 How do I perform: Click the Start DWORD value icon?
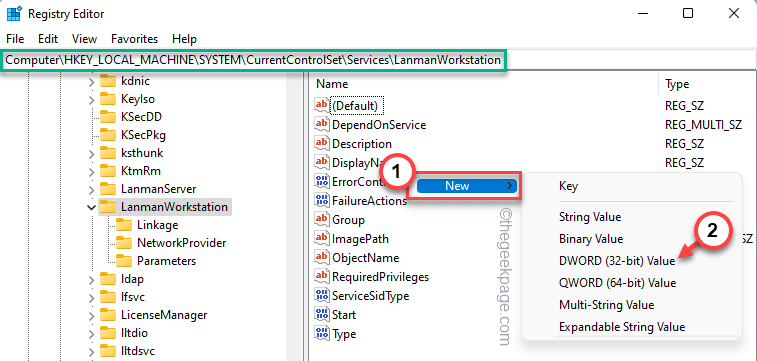[321, 315]
